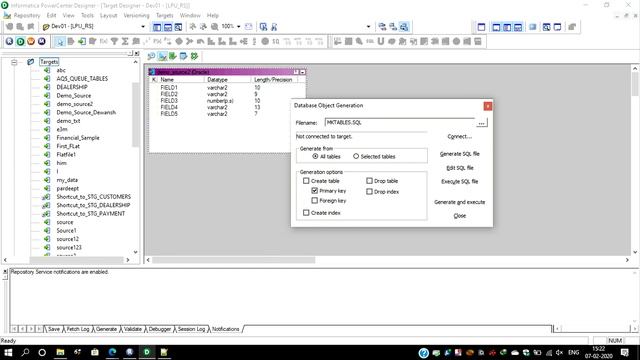The width and height of the screenshot is (640, 360).
Task: Select the DEALERSHIP target in the tree
Action: click(x=72, y=87)
